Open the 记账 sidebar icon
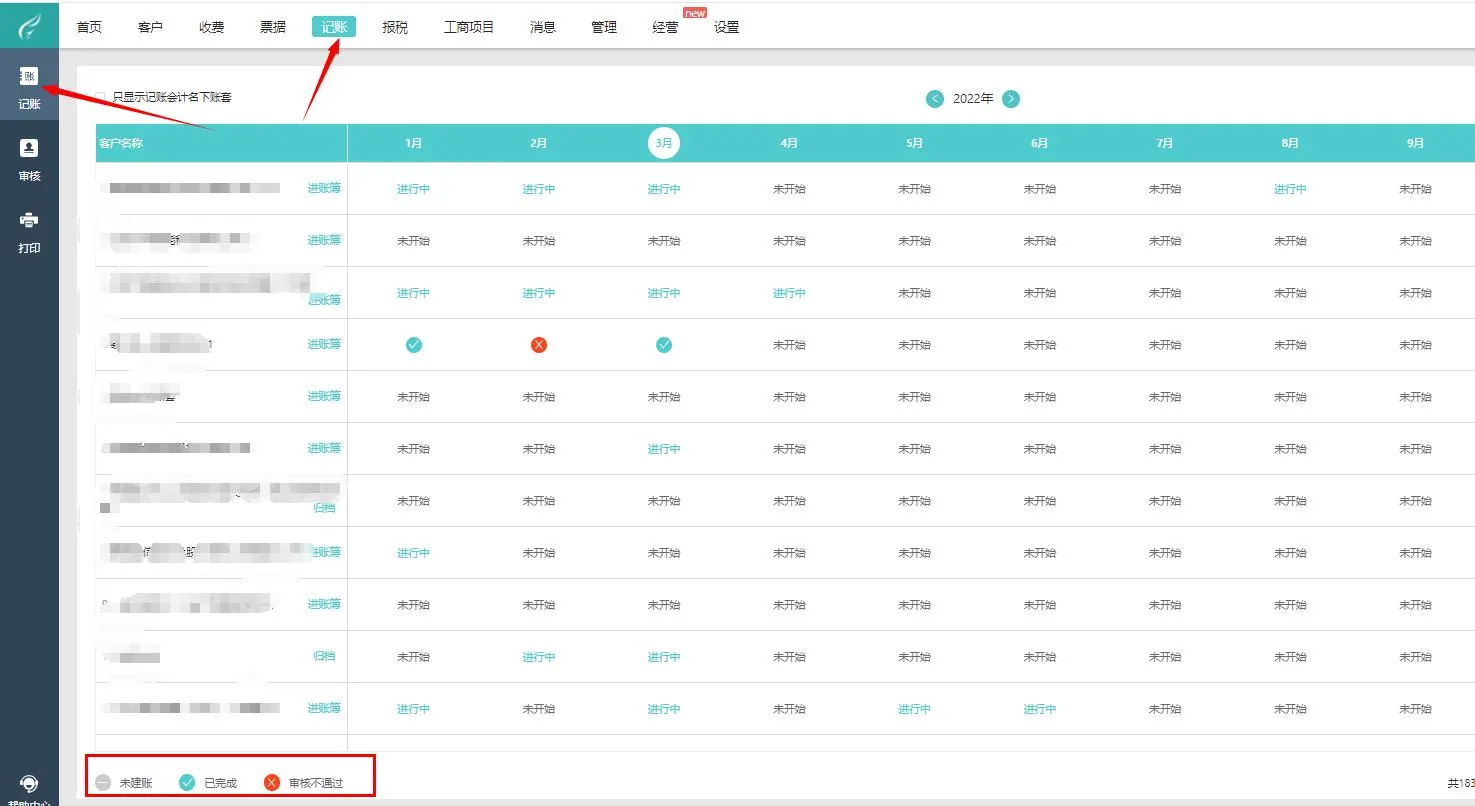Viewport: 1475px width, 806px height. coord(29,77)
